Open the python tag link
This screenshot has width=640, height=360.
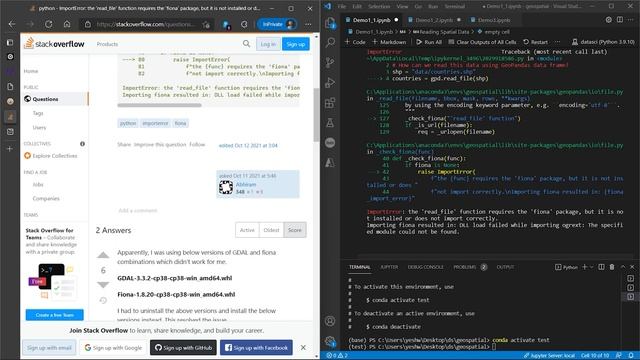click(x=128, y=123)
